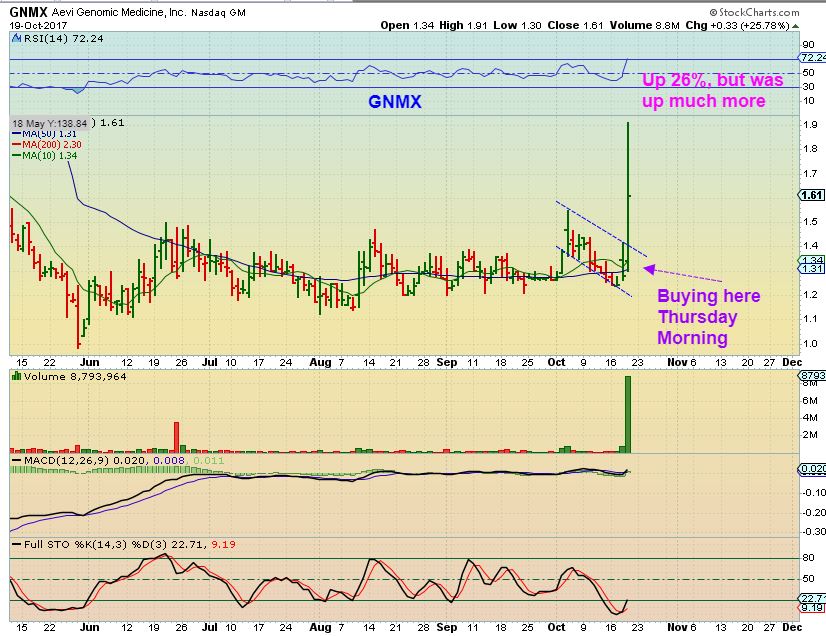The height and width of the screenshot is (636, 826).
Task: Click the 'Up 26%, but was up much more' note
Action: click(x=712, y=90)
